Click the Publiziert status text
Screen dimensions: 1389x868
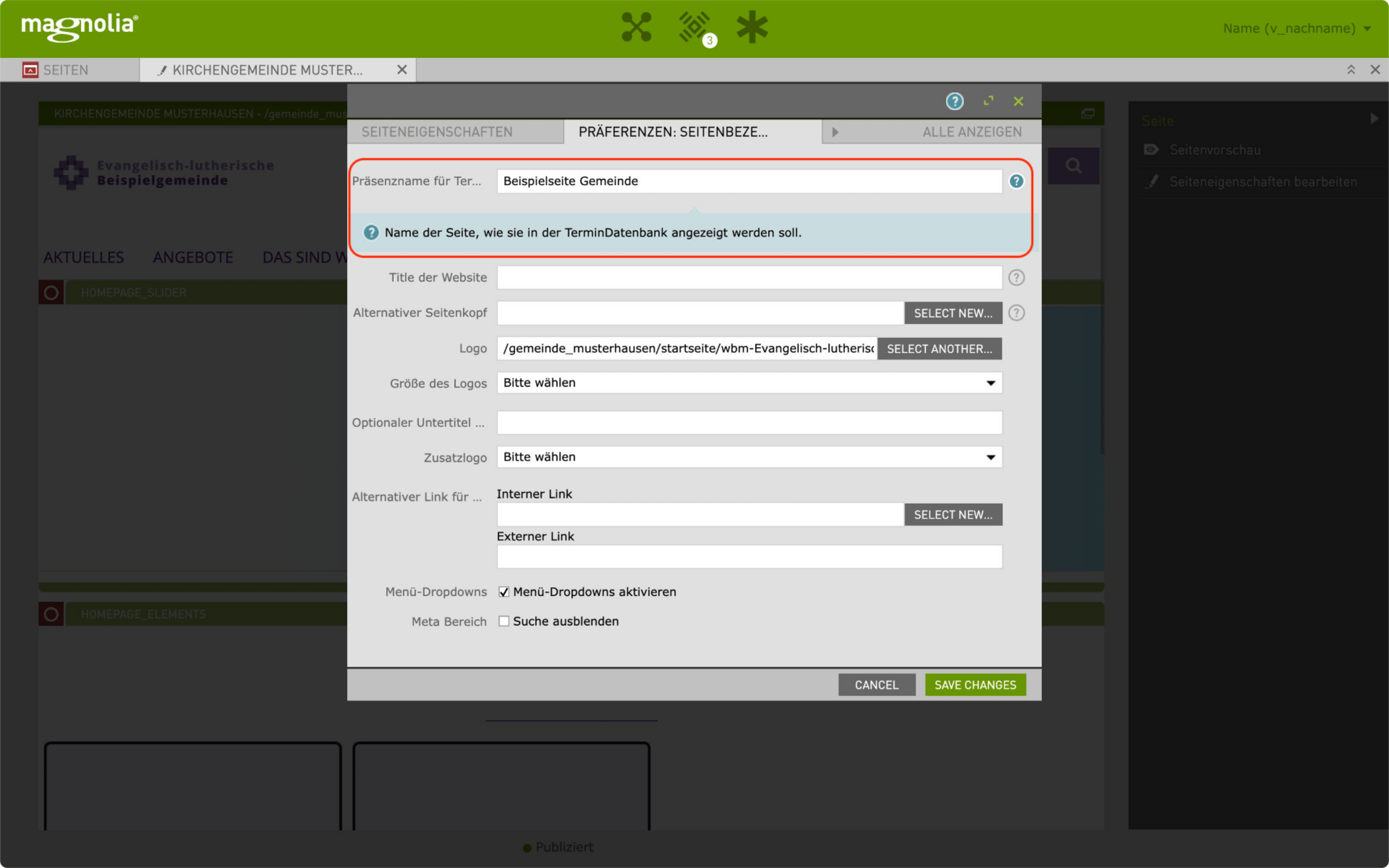[564, 847]
